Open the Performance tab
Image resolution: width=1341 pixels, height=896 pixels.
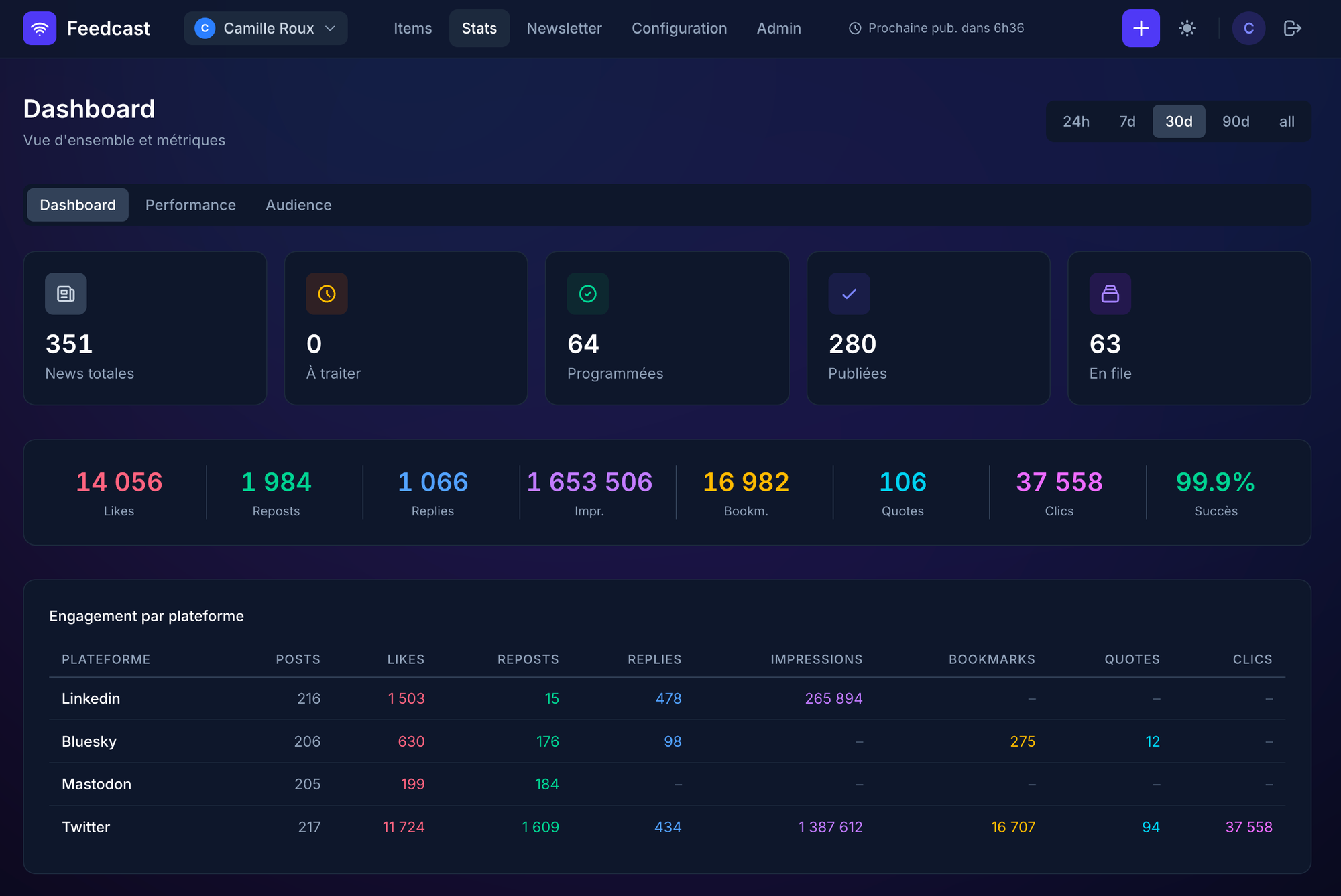[190, 205]
